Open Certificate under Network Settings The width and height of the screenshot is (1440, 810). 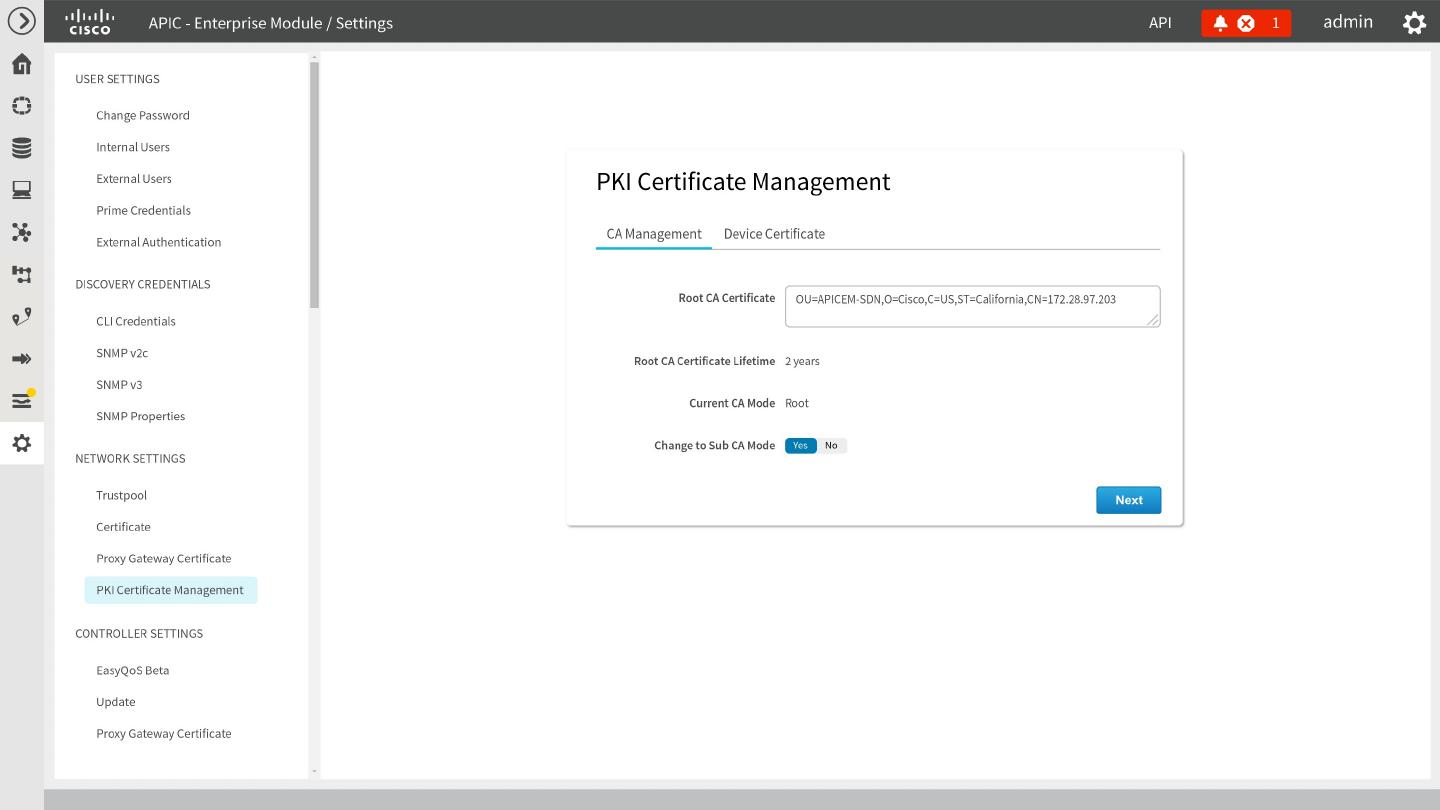click(x=123, y=527)
